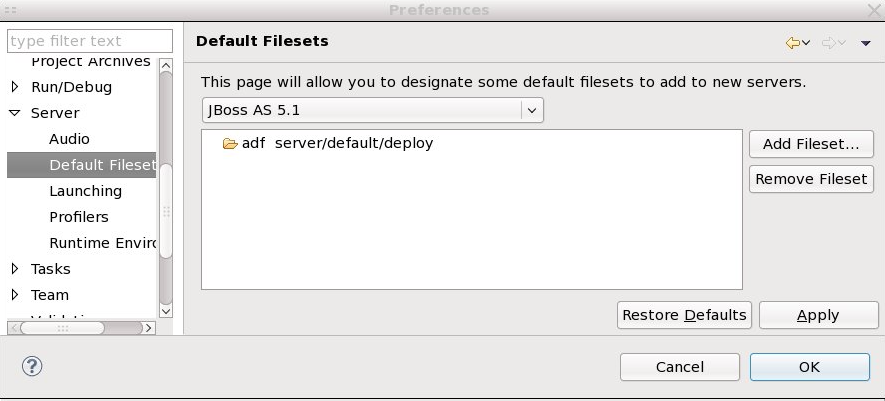Click the help question mark icon
Screen dimensions: 885x401
[32, 366]
